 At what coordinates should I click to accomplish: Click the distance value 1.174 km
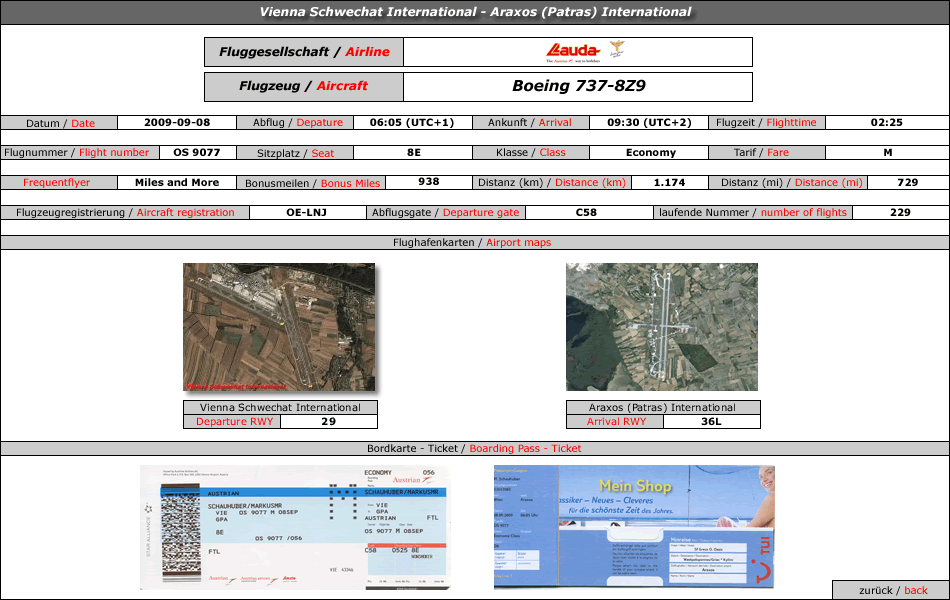[x=669, y=182]
